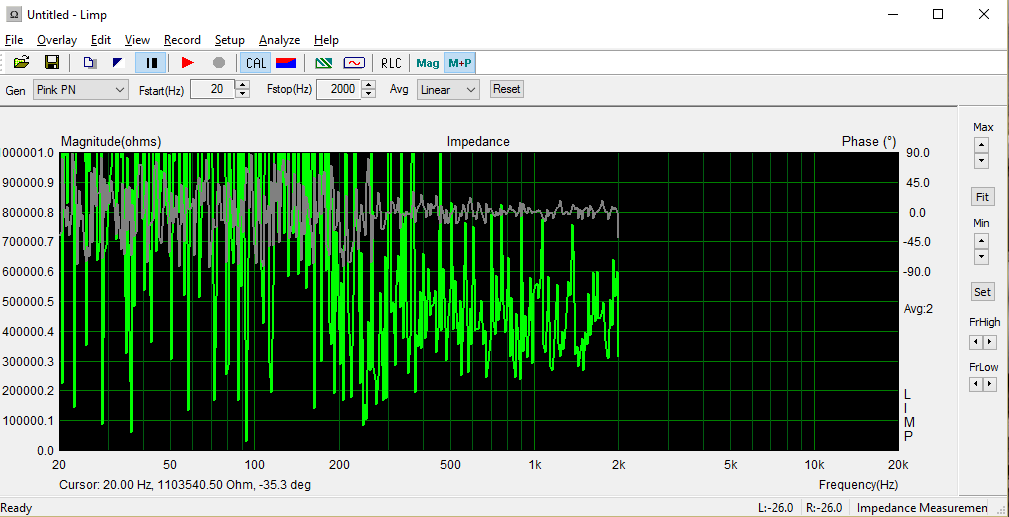
Task: Open the Edit menu
Action: [101, 40]
